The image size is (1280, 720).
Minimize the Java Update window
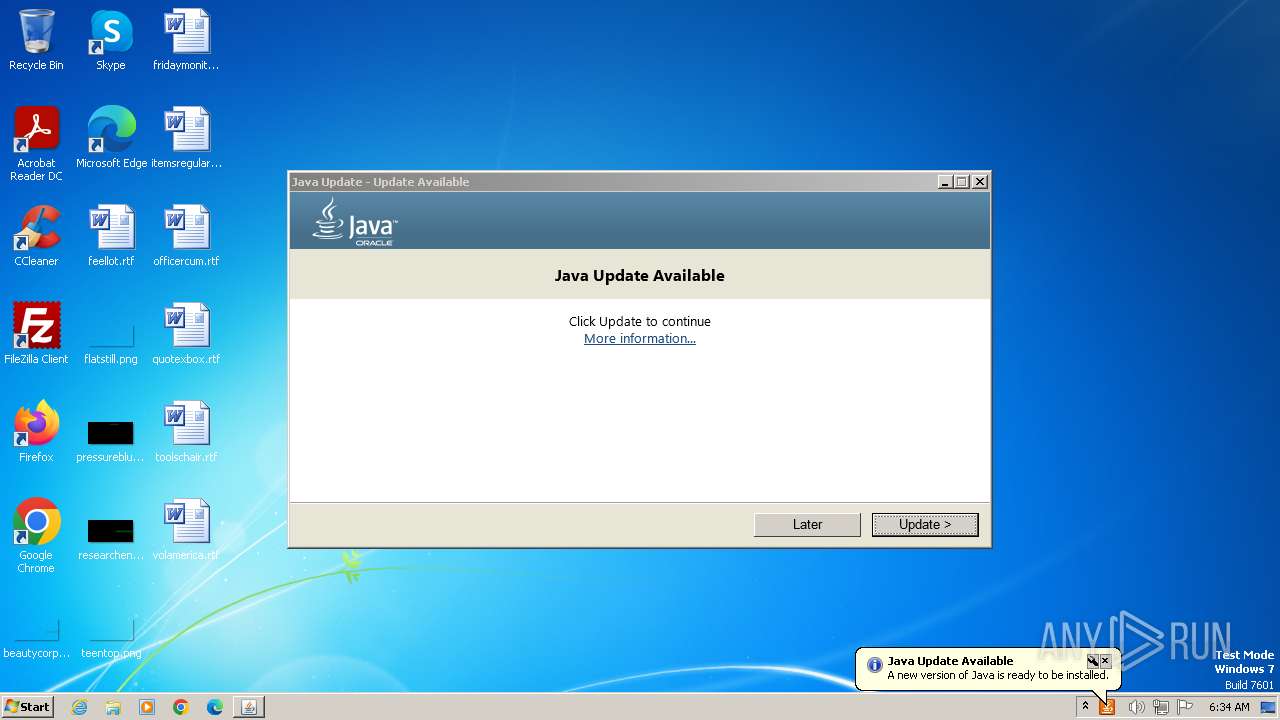point(945,182)
